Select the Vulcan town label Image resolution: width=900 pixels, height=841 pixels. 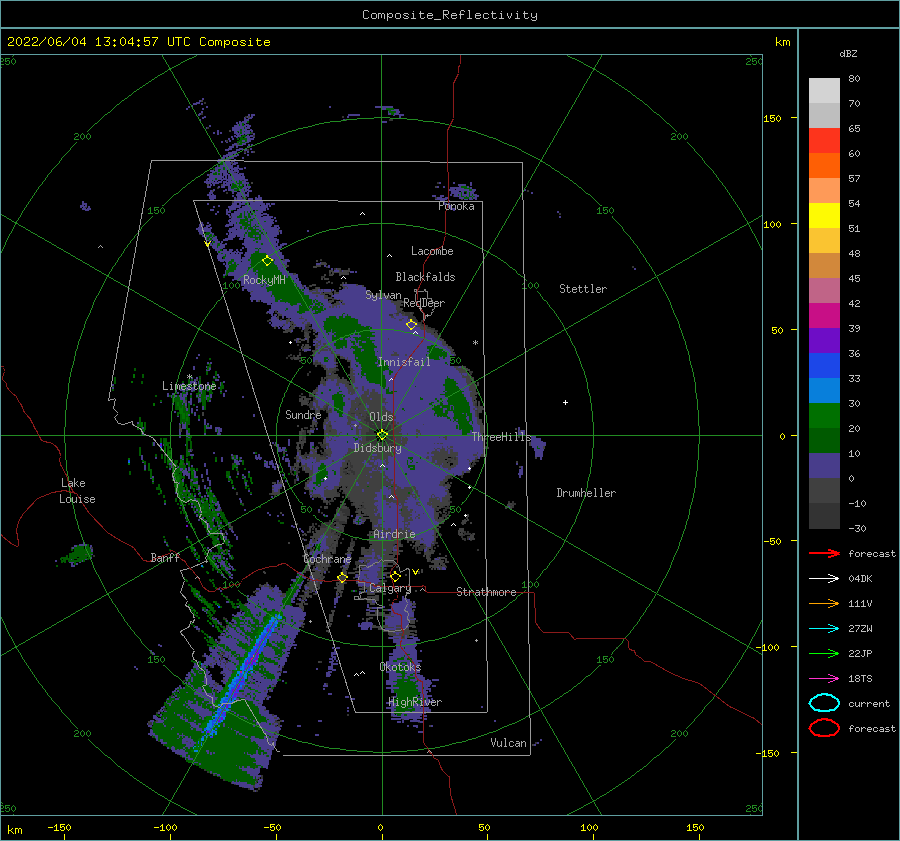coord(509,743)
